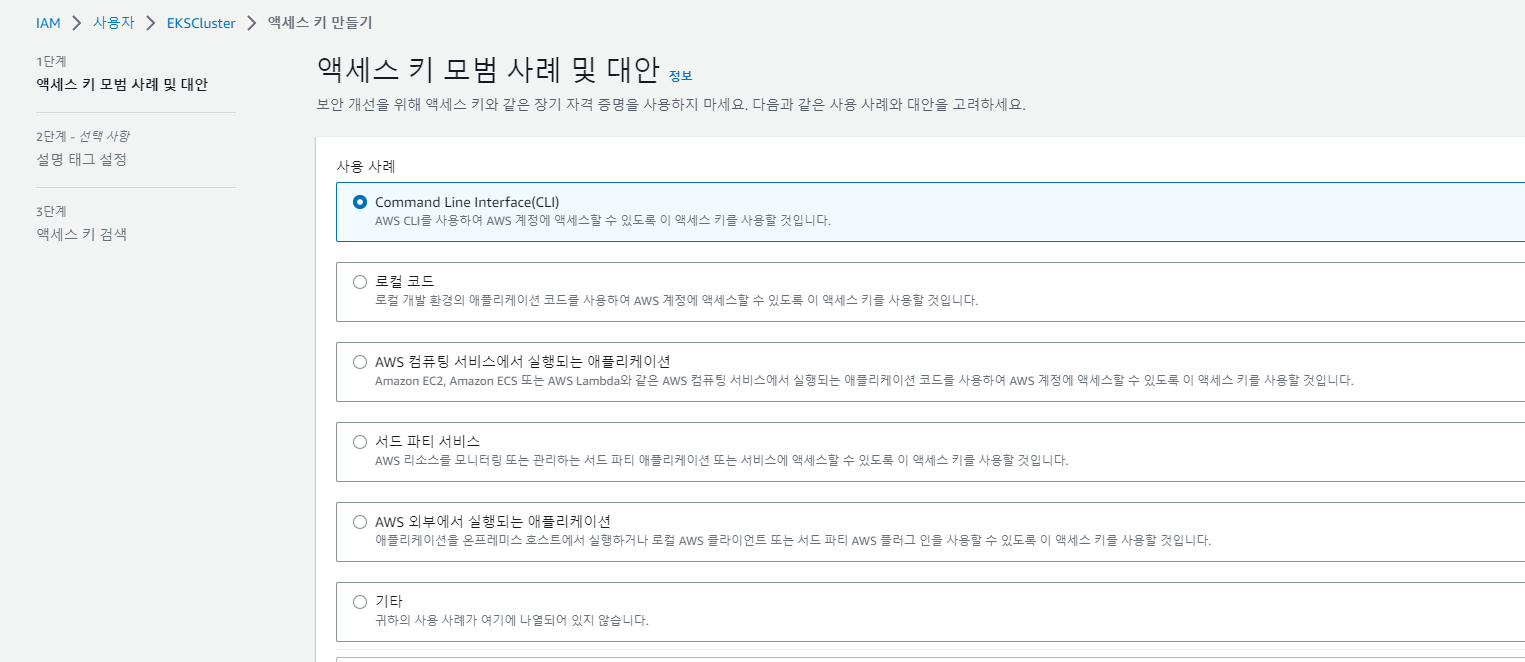Click the AWS 리소스를 모니터링 description text
This screenshot has height=662, width=1525.
[722, 460]
